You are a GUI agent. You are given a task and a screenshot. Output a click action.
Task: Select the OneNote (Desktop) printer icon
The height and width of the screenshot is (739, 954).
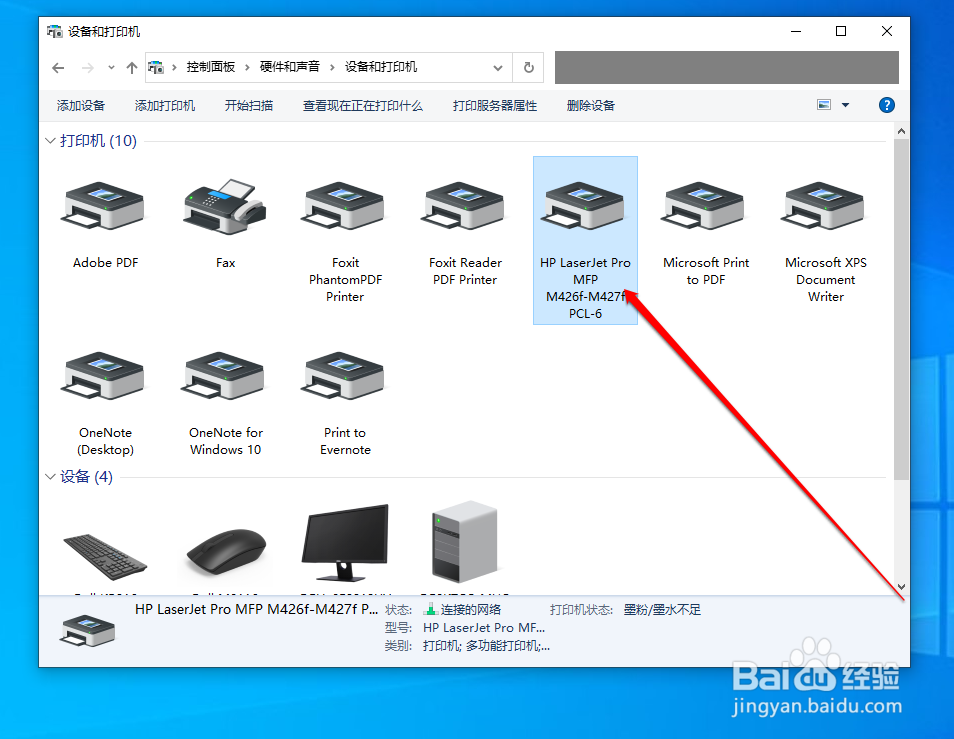point(103,375)
